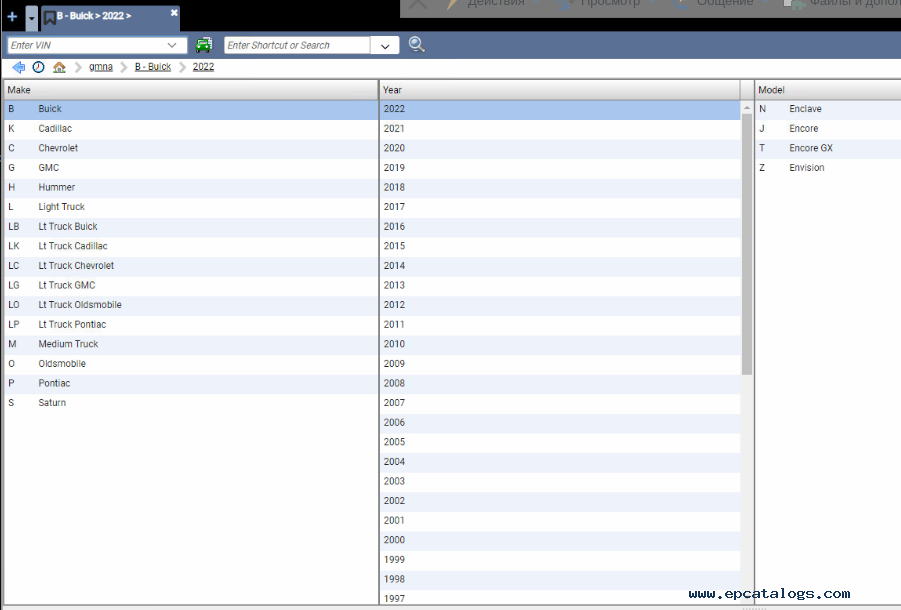This screenshot has width=901, height=610.
Task: Select year 2016 in the Year list
Action: [x=560, y=226]
